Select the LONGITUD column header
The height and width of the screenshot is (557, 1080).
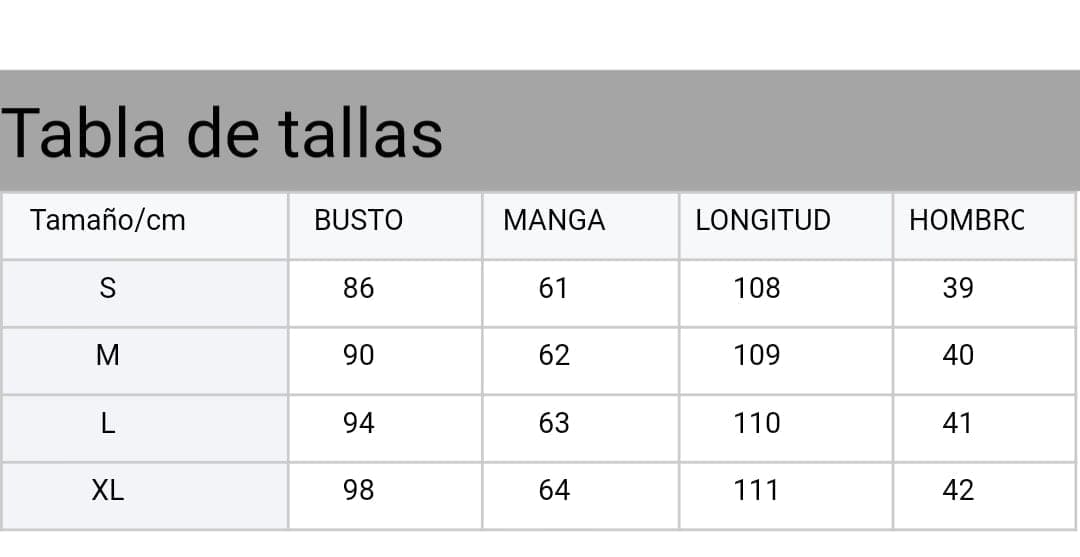[x=763, y=220]
